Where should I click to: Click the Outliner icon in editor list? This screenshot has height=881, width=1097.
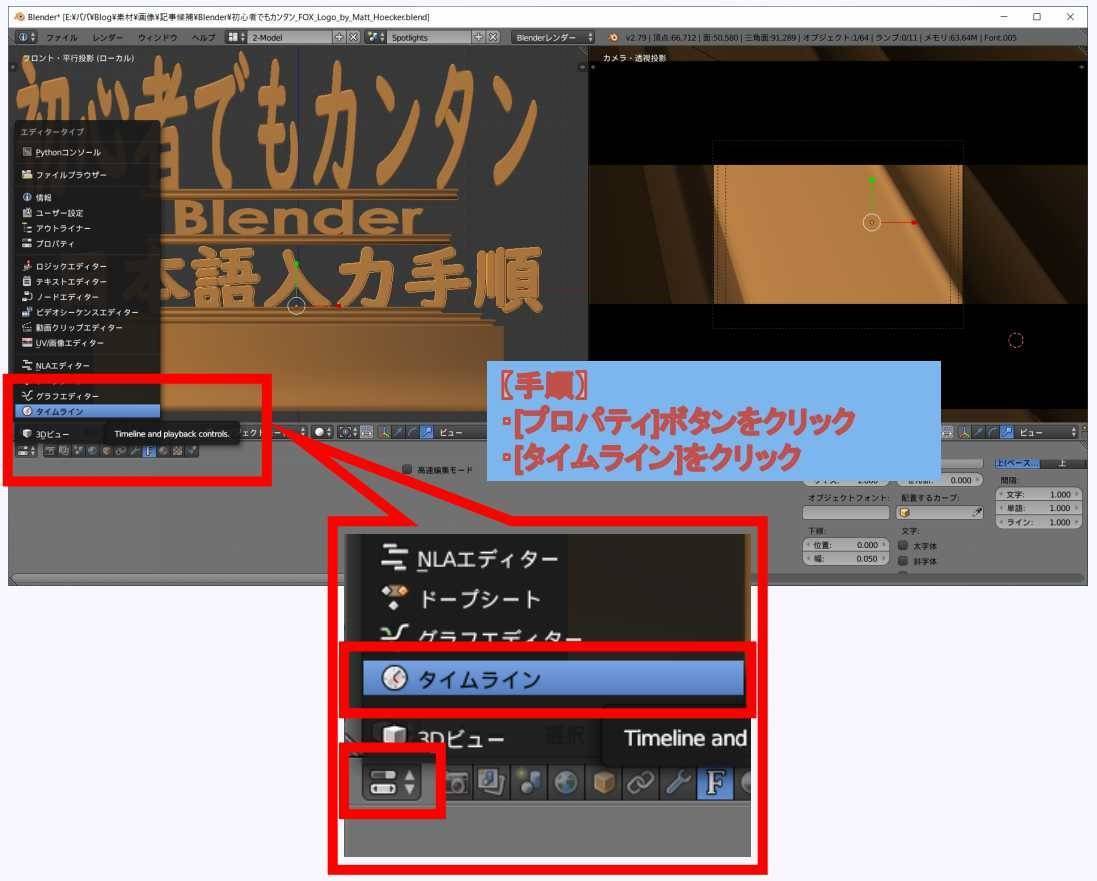click(x=27, y=228)
